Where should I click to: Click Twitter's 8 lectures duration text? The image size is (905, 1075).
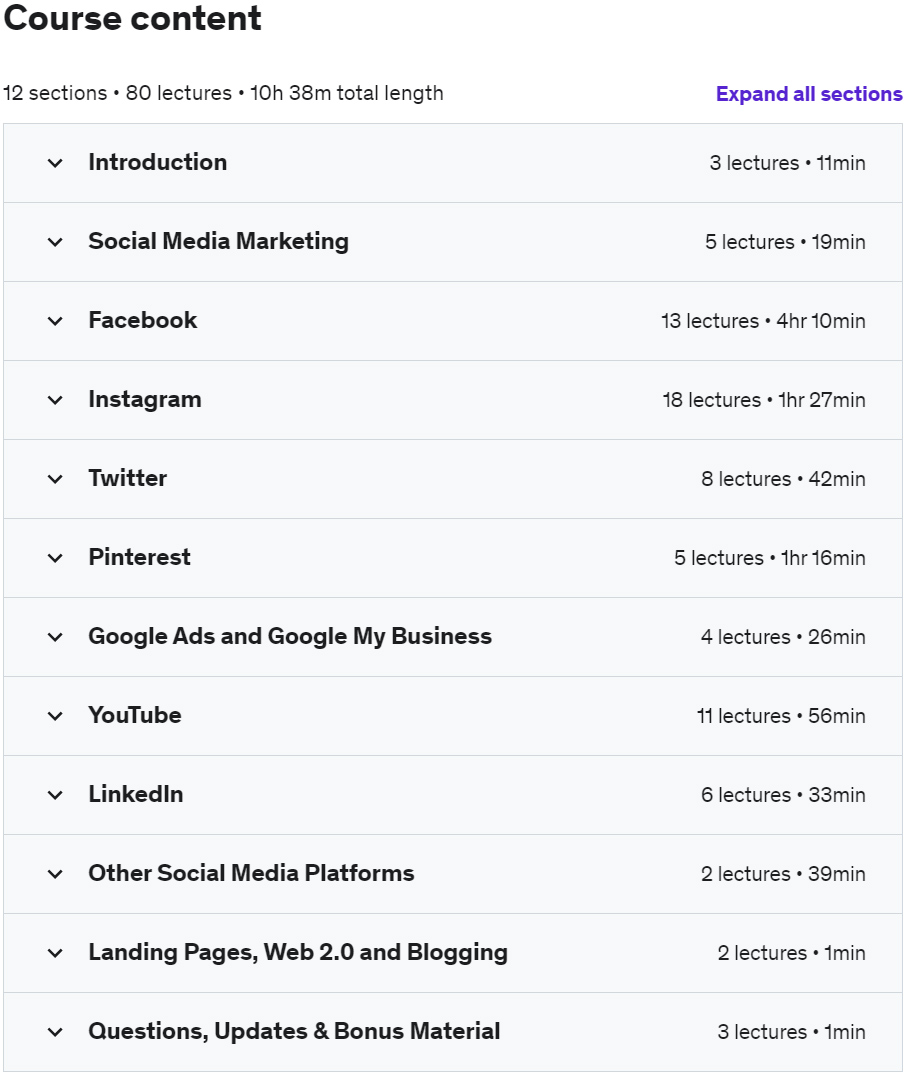point(783,479)
